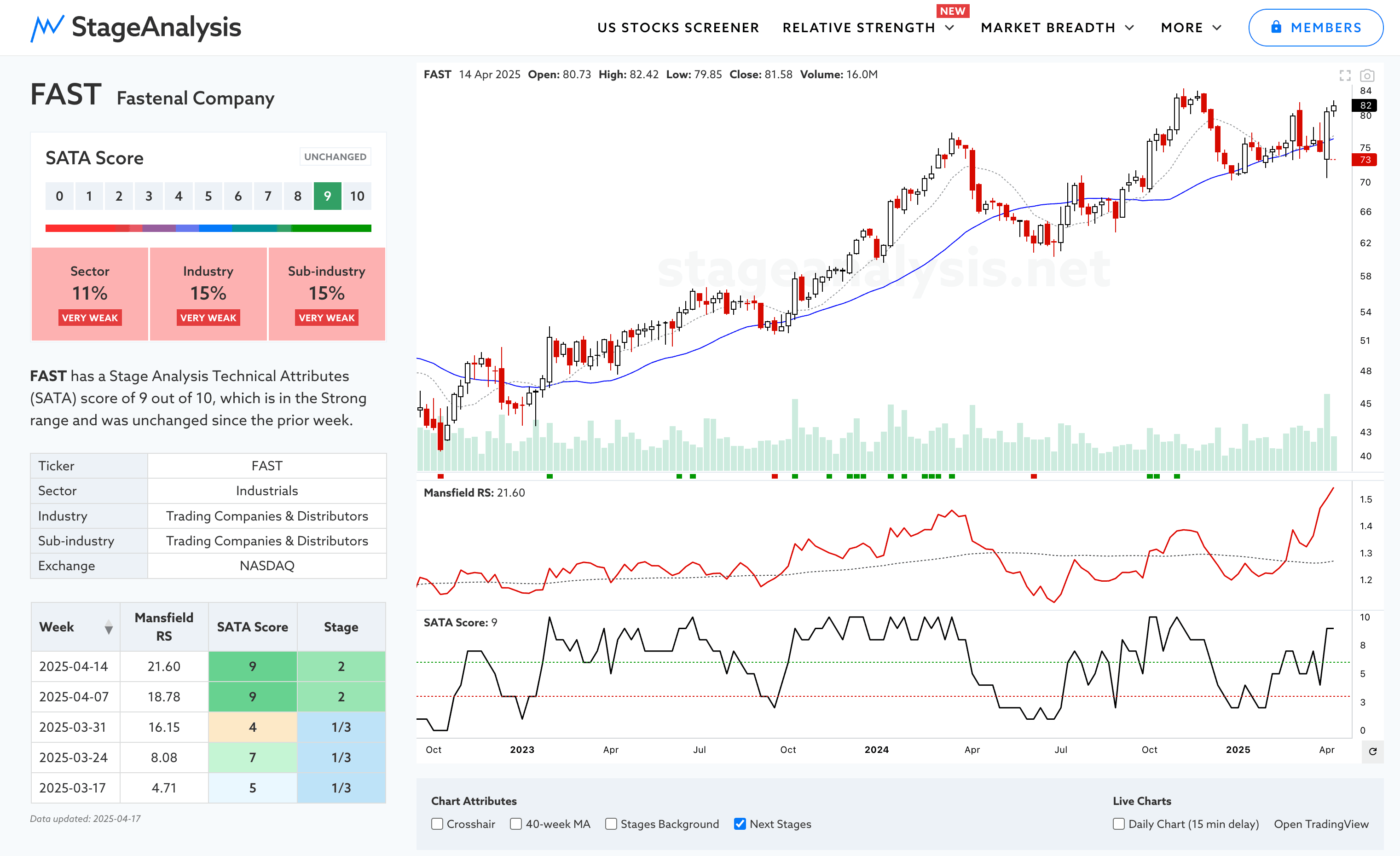Click the Mansfield RS: 21.60 chart label
Screen dimensions: 1400x856
tap(474, 492)
